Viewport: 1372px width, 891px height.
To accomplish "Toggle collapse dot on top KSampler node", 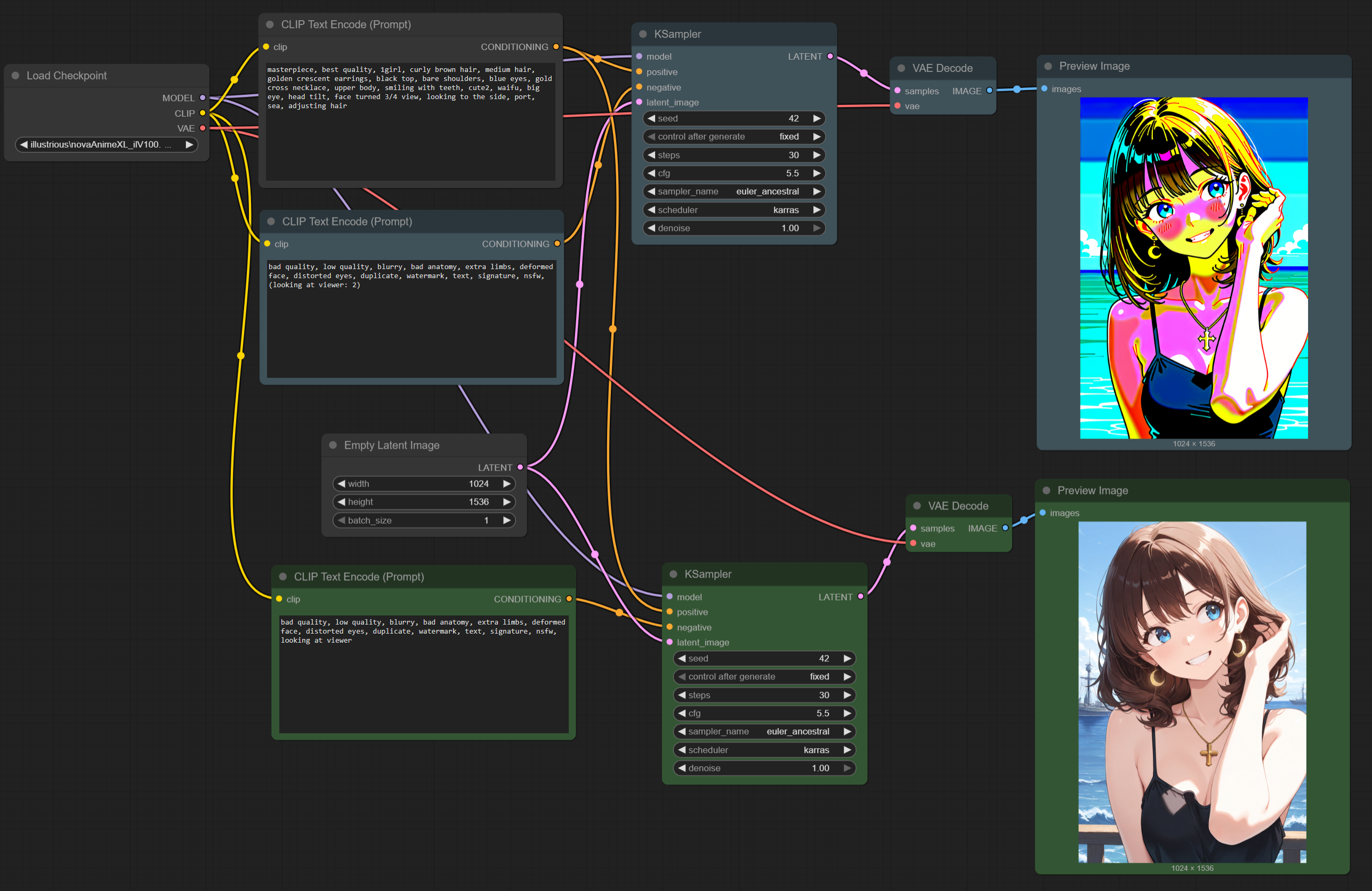I will [643, 34].
